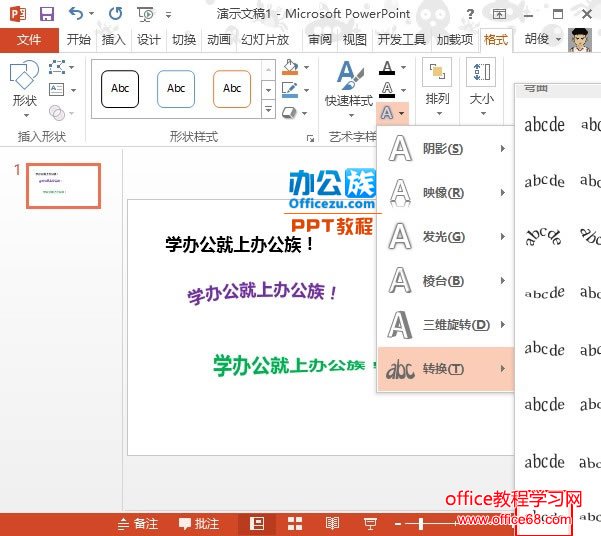Open the 三维旋转(D) submenu
This screenshot has height=536, width=601.
(x=445, y=325)
